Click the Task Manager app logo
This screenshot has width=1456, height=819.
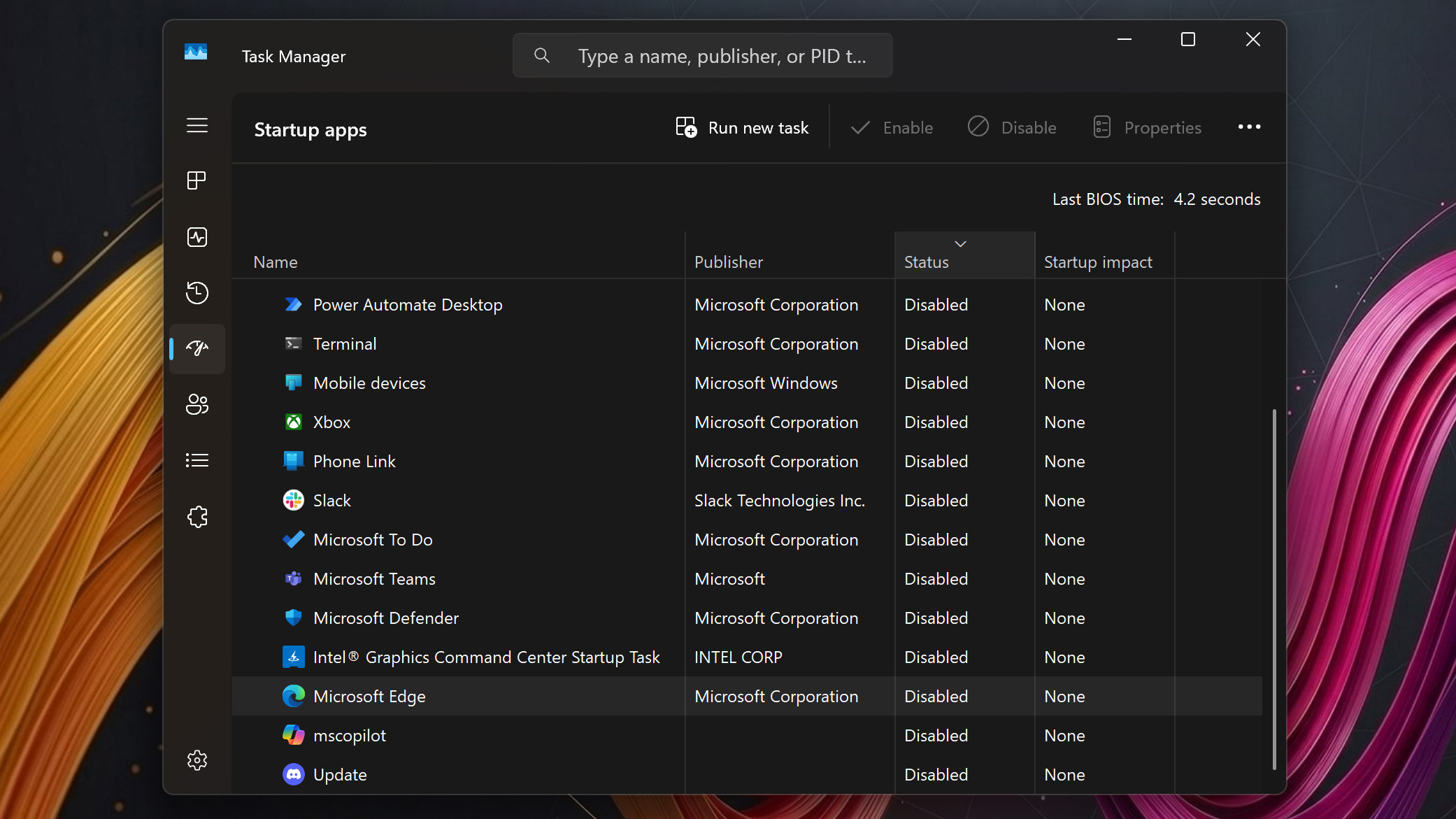tap(196, 52)
